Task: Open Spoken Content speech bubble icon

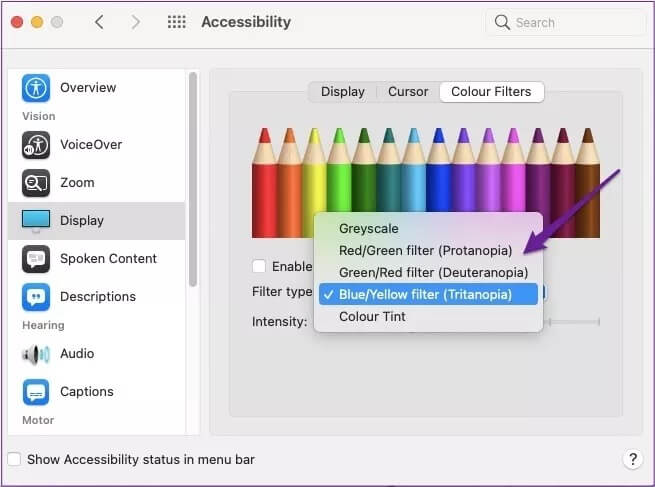Action: (x=36, y=259)
